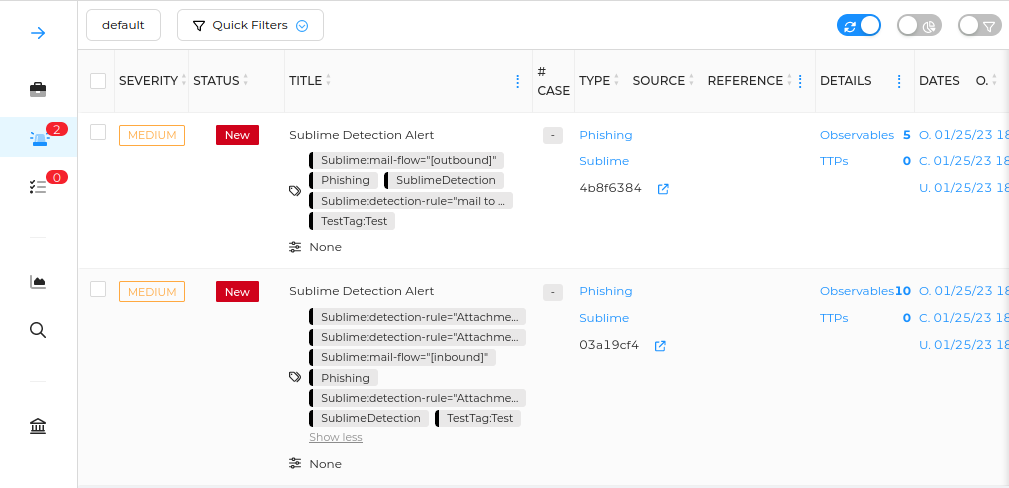This screenshot has height=488, width=1009.
Task: Open the dashboards chart icon
Action: point(38,282)
